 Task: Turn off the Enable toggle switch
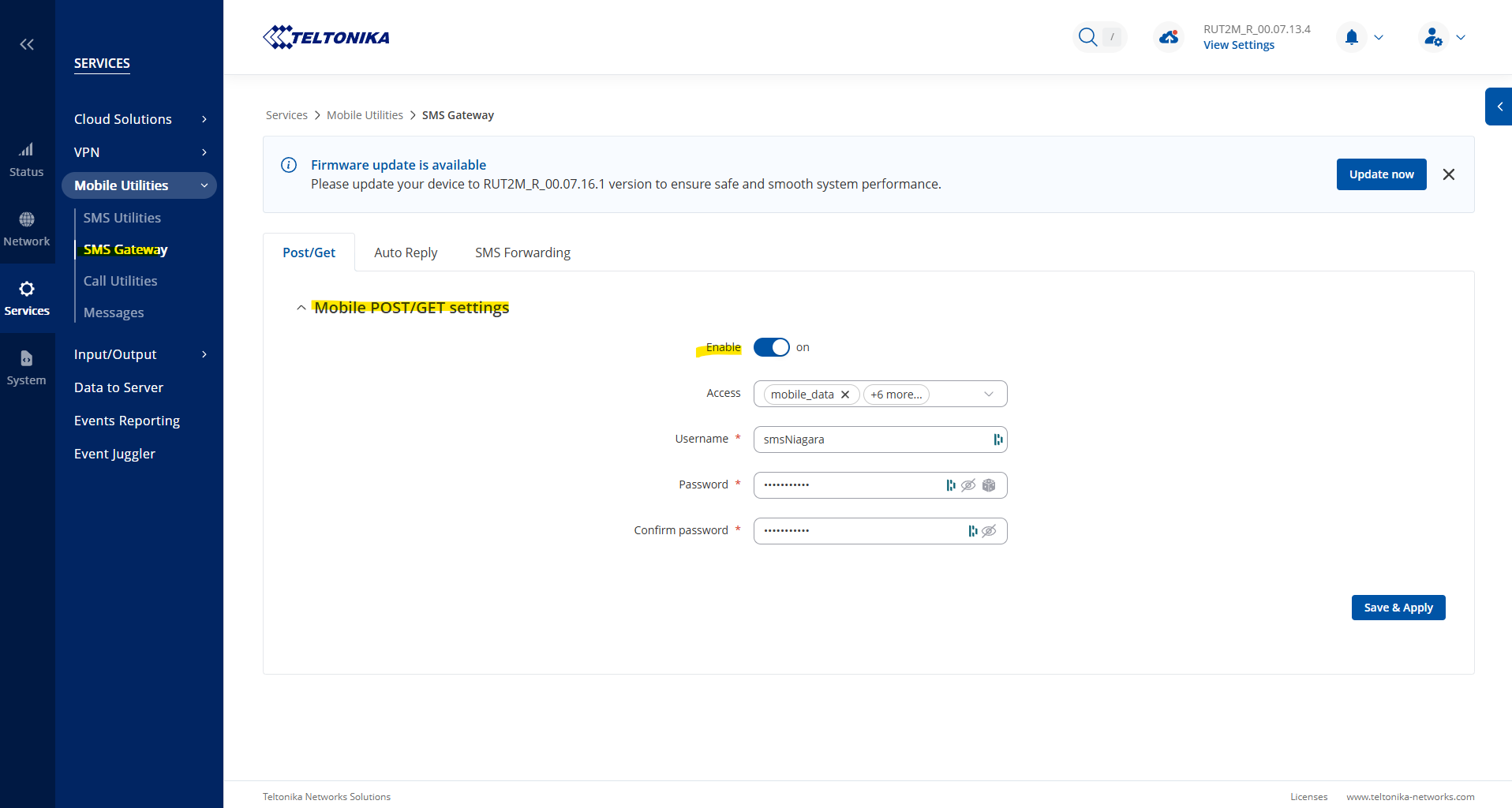click(x=771, y=347)
